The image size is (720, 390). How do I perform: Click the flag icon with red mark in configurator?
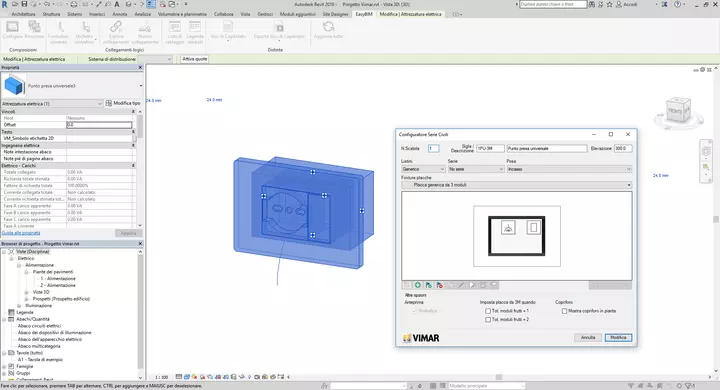[x=439, y=285]
